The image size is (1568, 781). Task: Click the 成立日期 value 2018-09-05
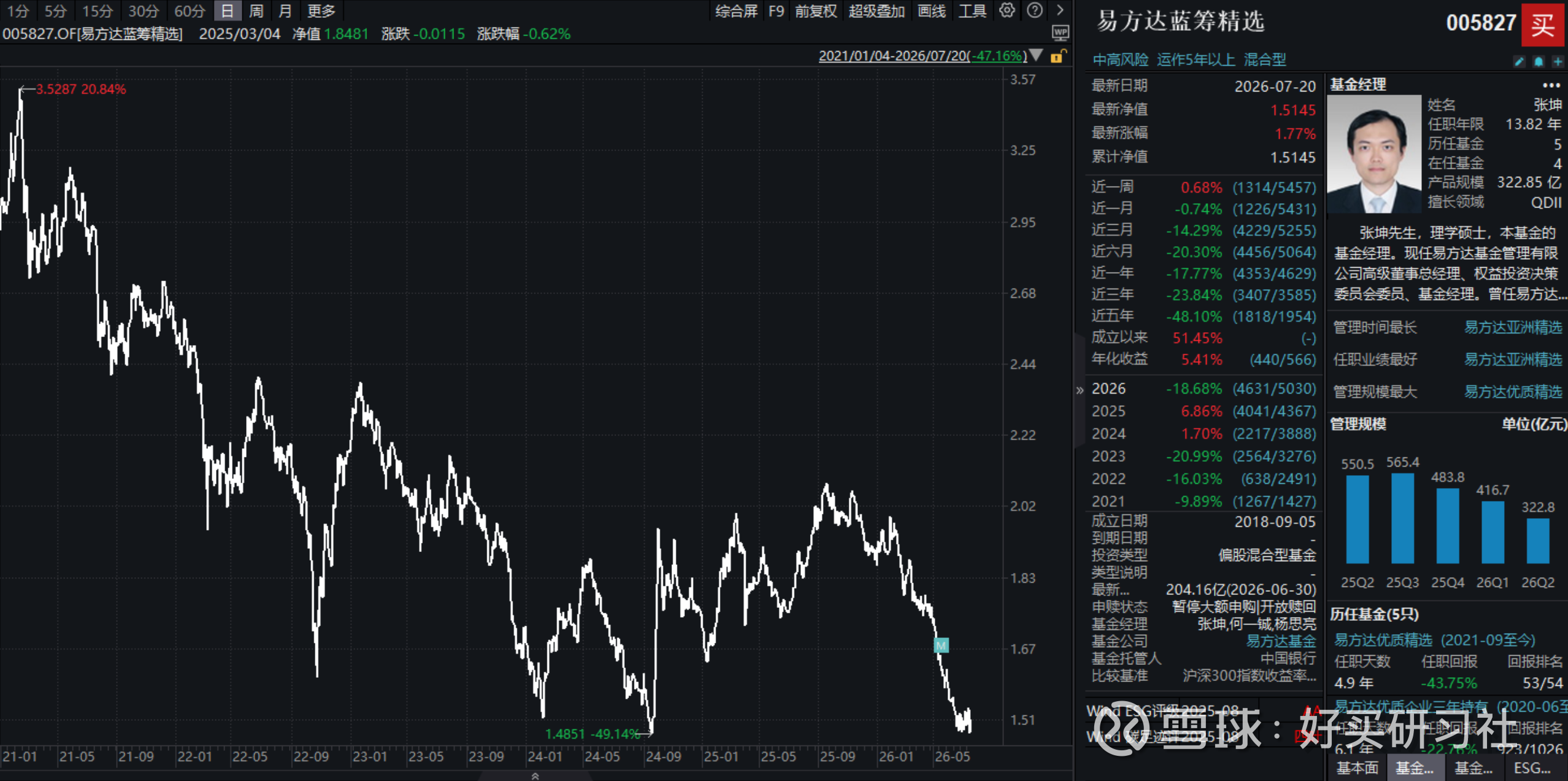[x=1275, y=522]
